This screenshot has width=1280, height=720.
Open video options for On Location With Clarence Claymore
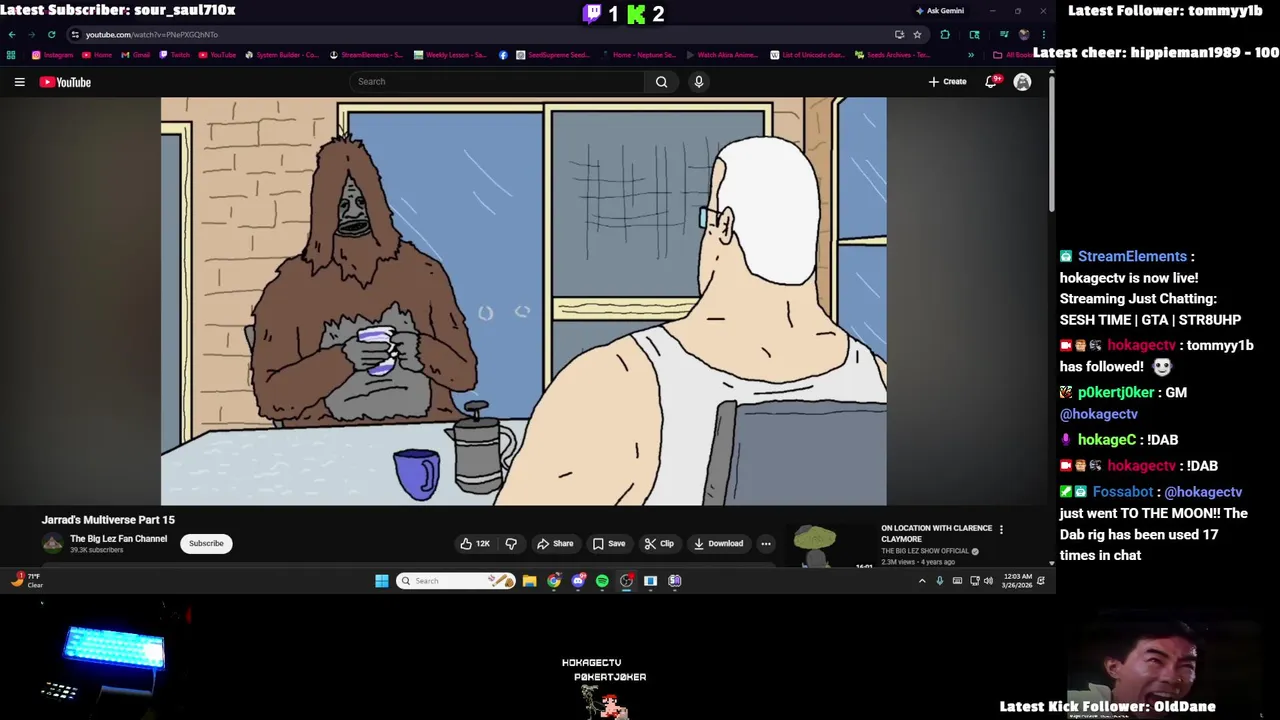[x=1001, y=529]
